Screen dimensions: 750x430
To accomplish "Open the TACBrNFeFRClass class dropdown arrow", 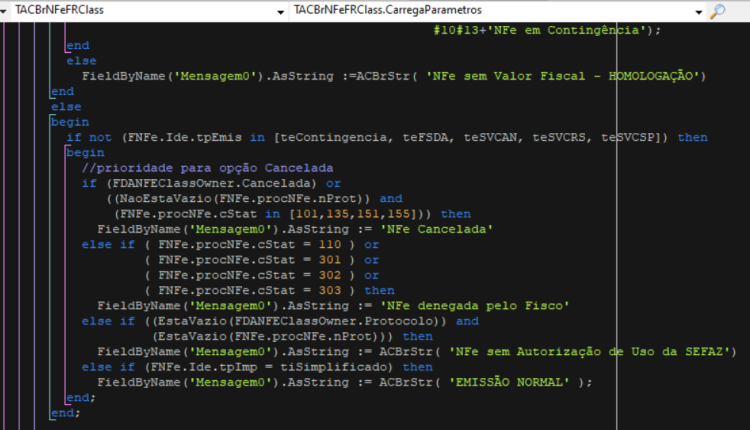I will point(281,12).
